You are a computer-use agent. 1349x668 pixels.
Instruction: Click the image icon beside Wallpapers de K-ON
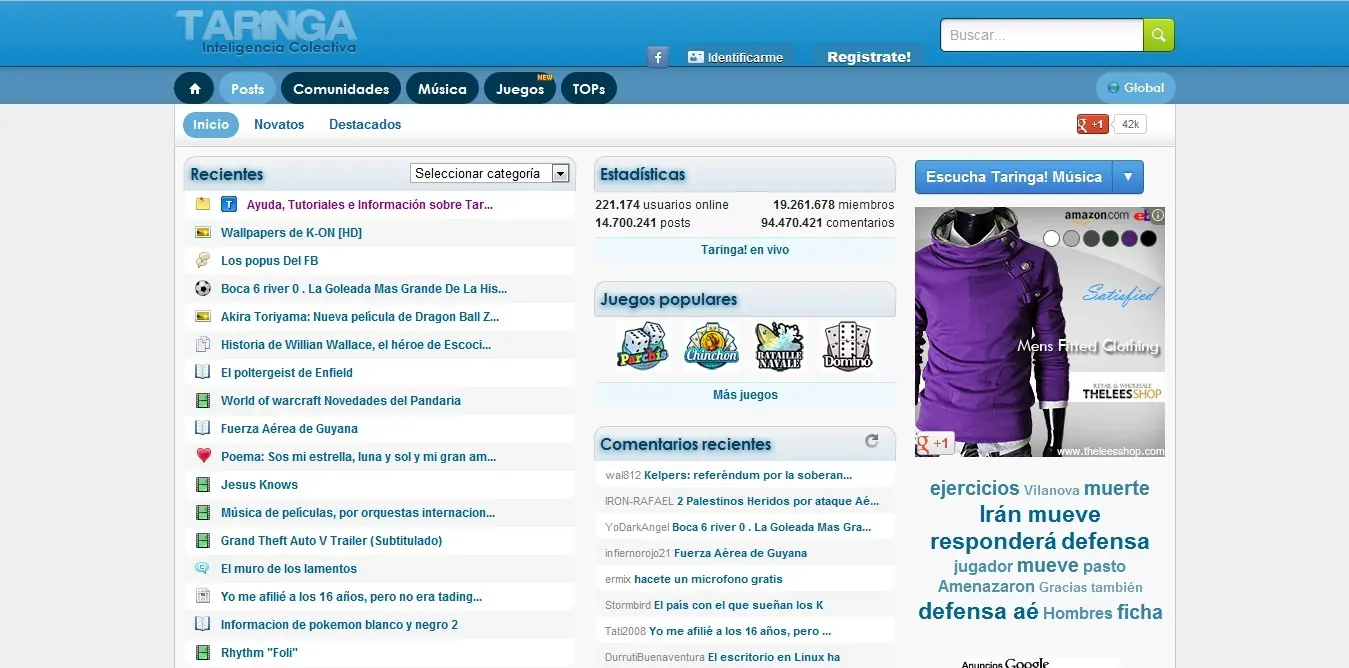coord(203,232)
